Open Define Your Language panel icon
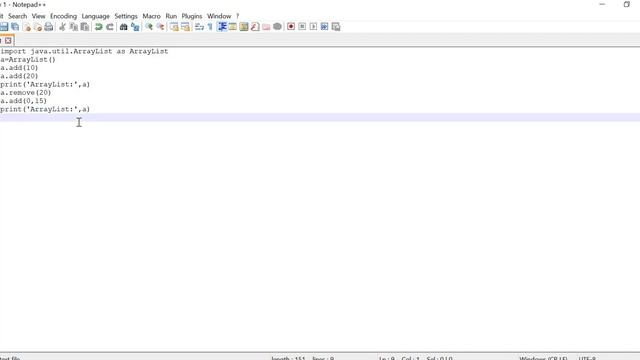 [x=233, y=27]
